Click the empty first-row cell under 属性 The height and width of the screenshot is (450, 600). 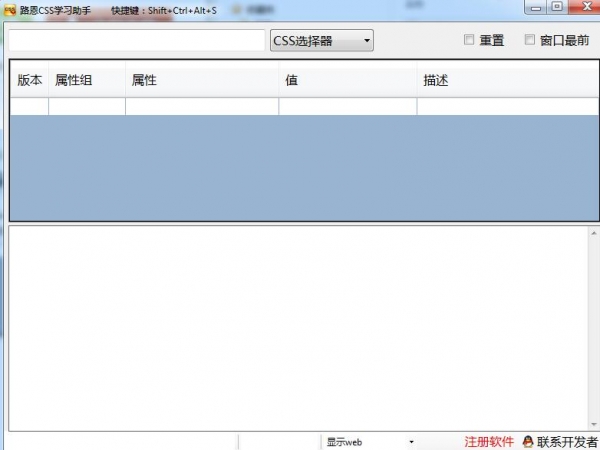tap(202, 106)
